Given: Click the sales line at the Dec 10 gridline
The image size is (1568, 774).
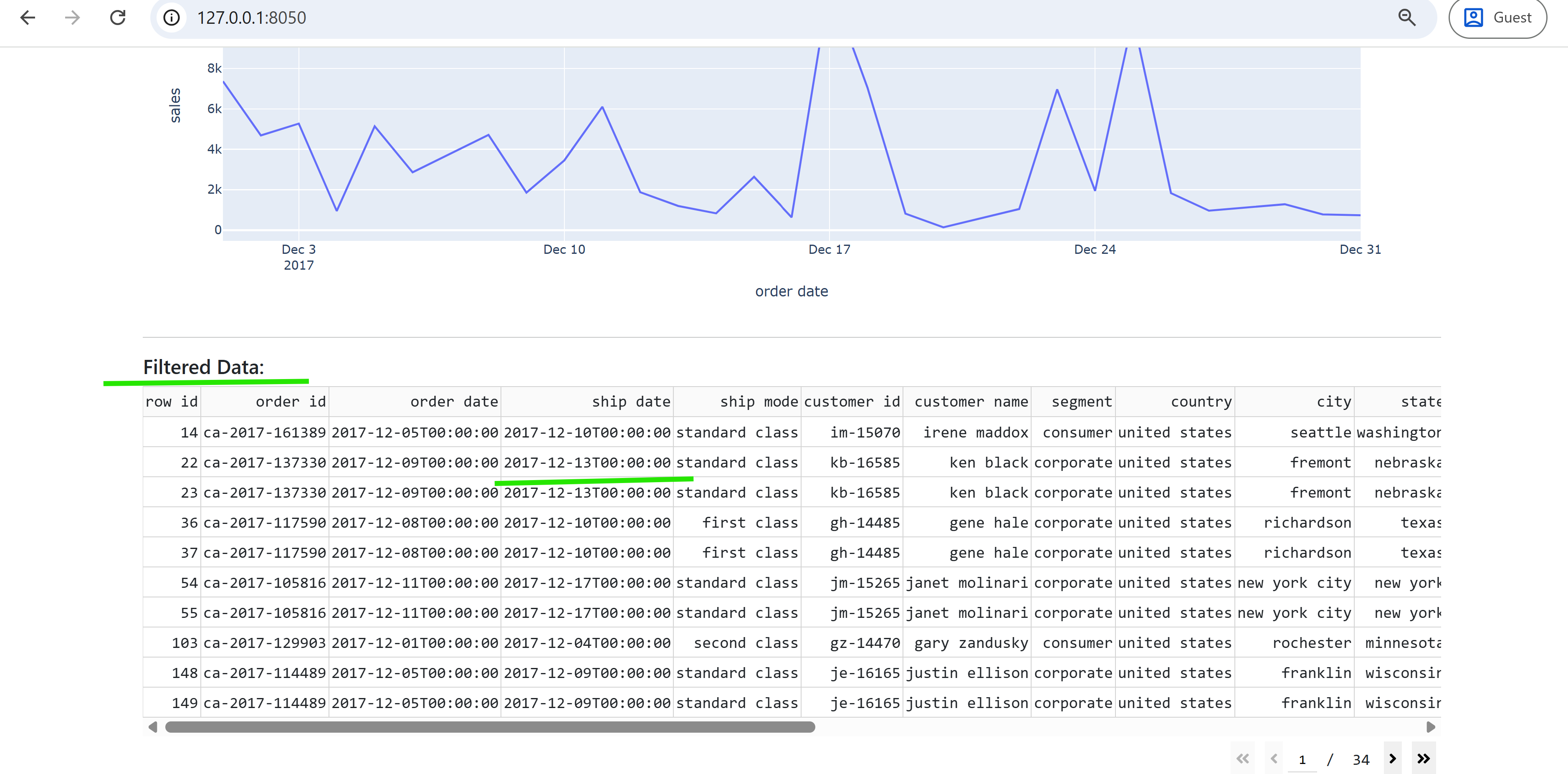Looking at the screenshot, I should tap(564, 161).
